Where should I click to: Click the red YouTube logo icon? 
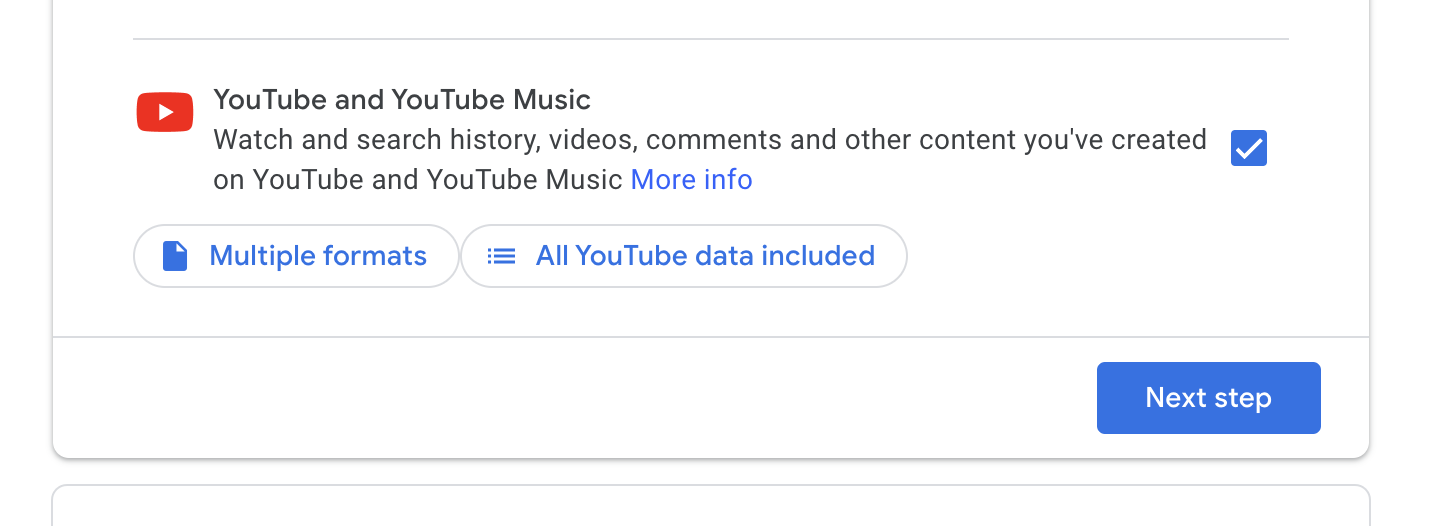(165, 111)
